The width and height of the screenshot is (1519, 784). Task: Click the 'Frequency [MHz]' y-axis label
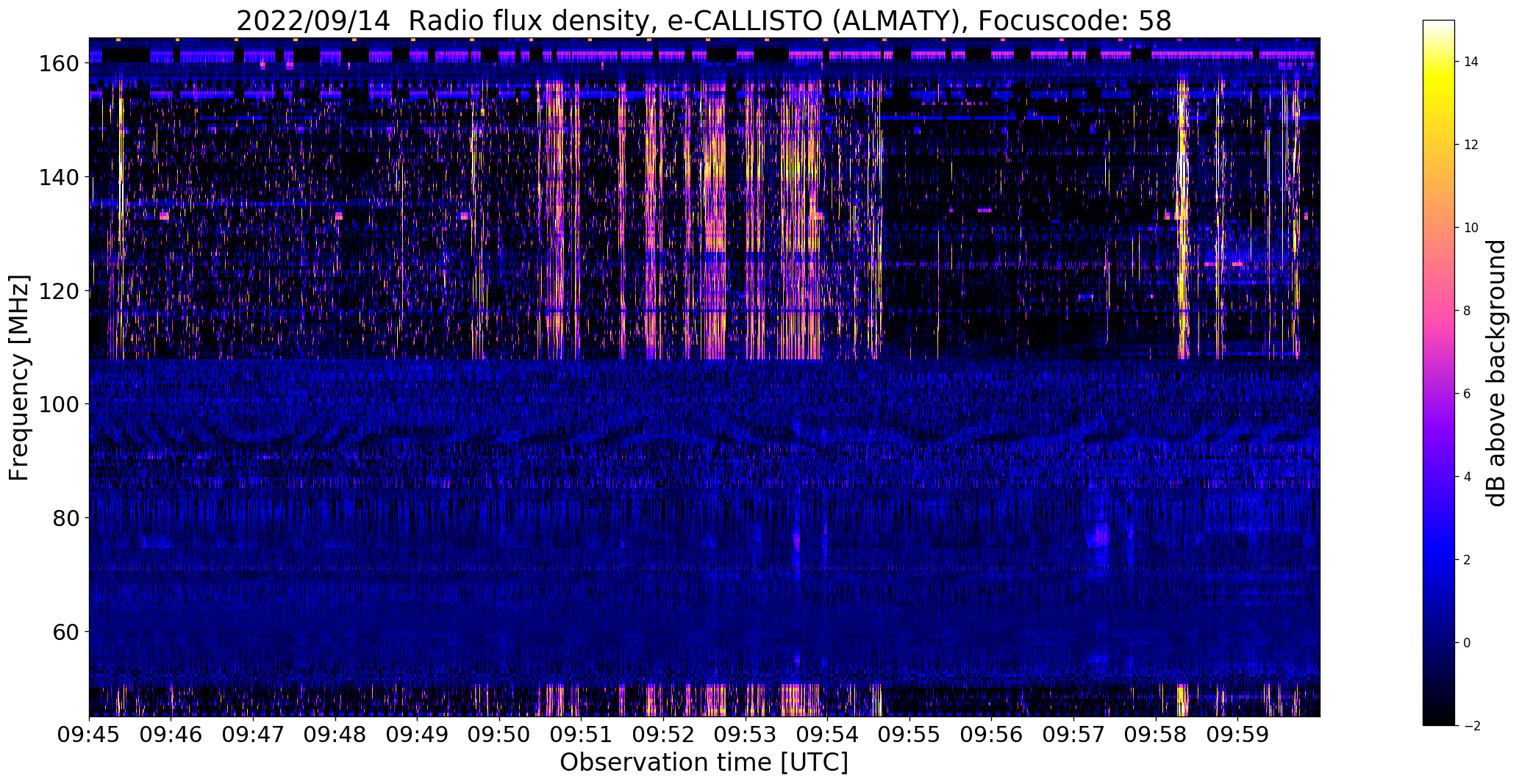coord(19,378)
